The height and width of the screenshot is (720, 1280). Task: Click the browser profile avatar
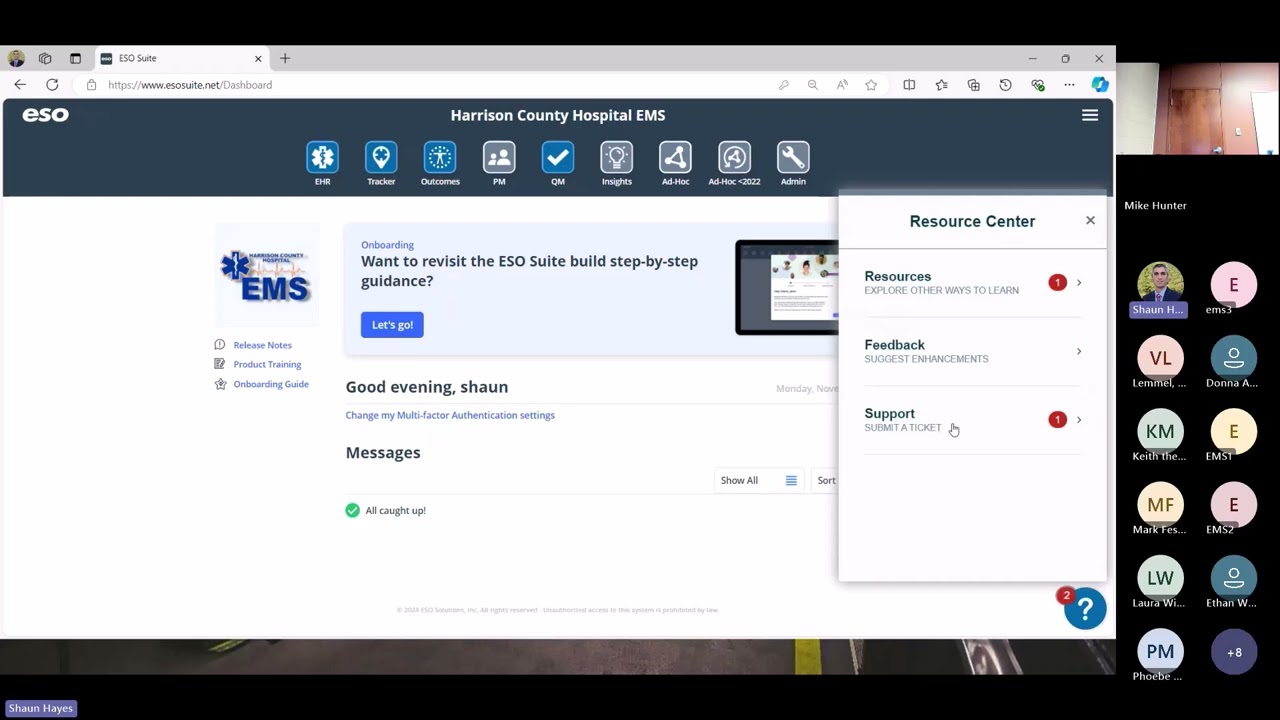(x=16, y=58)
